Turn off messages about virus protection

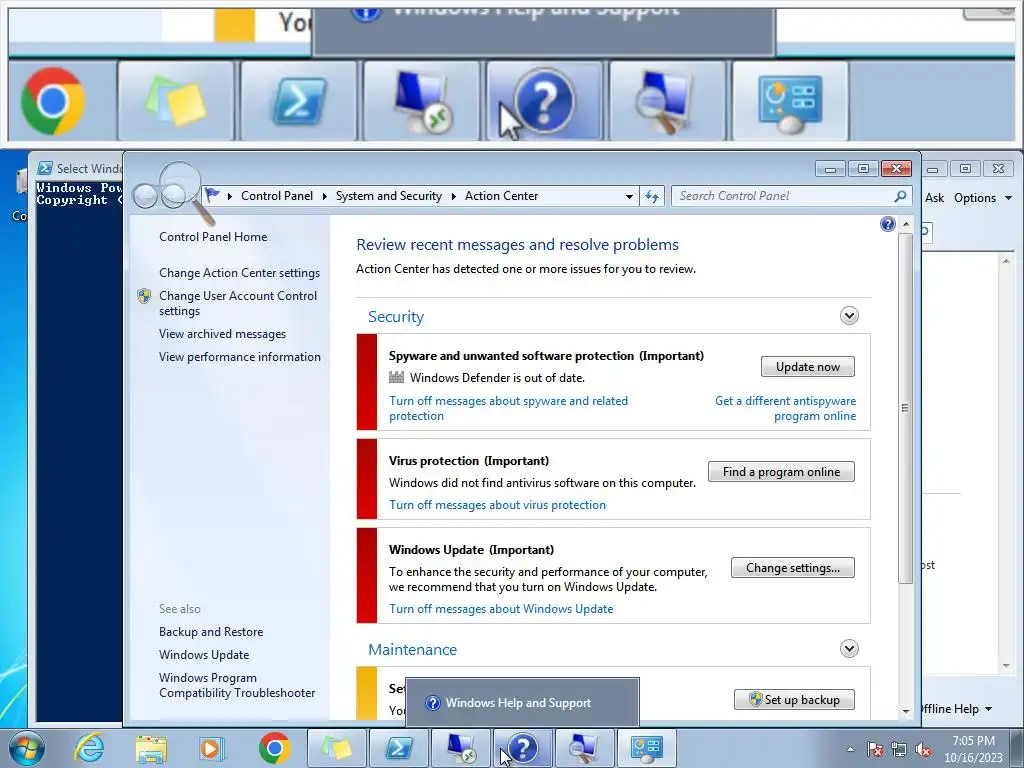tap(497, 505)
